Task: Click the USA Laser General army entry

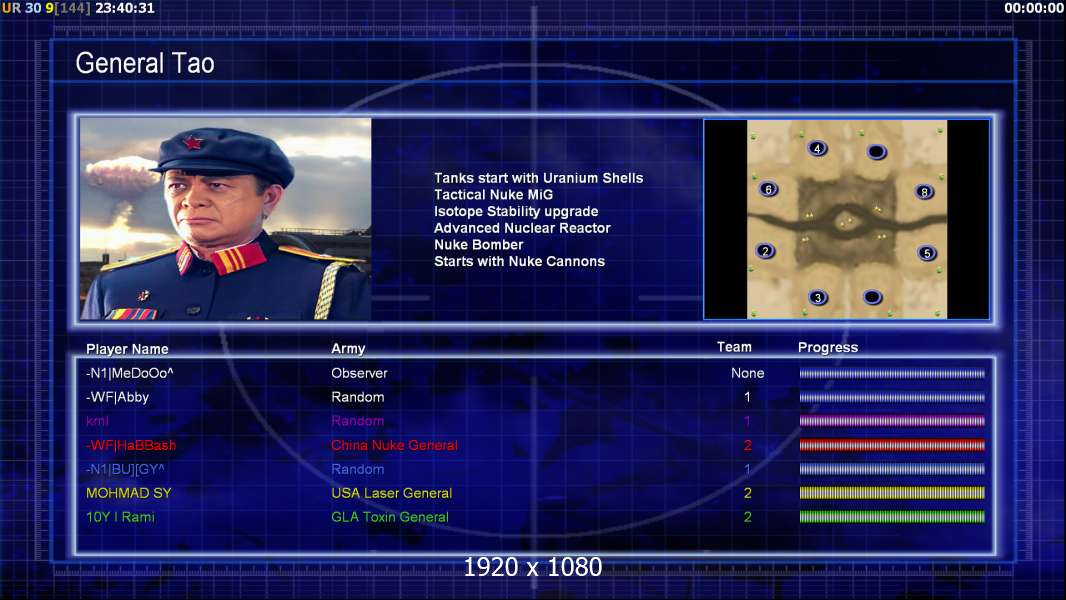Action: 392,493
